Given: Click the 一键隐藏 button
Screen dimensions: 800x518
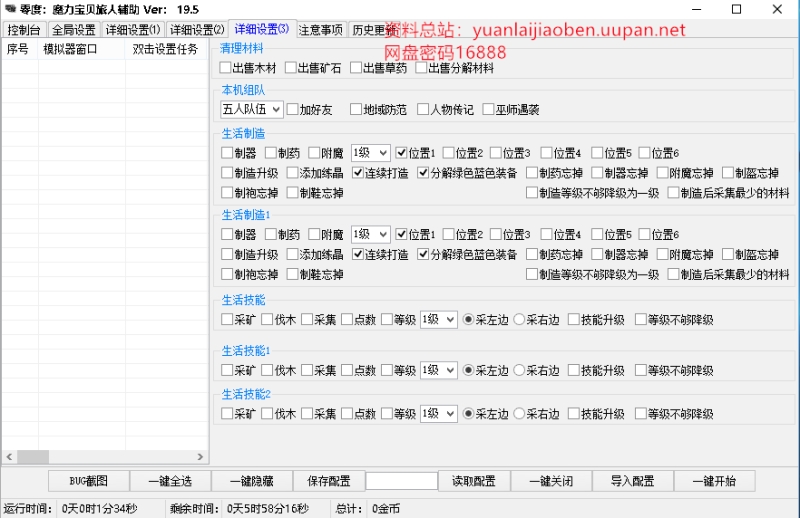Looking at the screenshot, I should pyautogui.click(x=252, y=481).
